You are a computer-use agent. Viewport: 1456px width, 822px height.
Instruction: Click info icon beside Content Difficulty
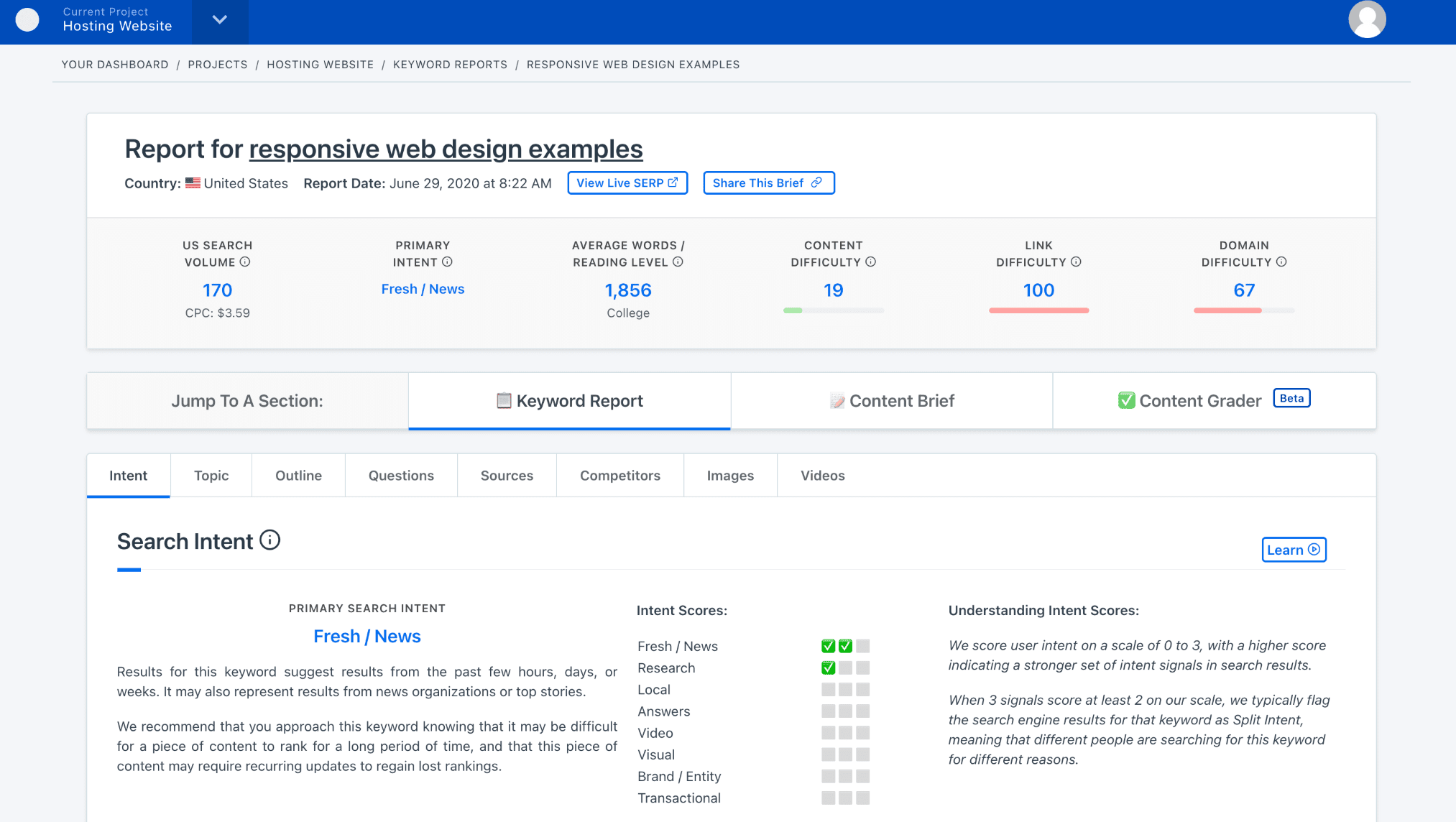pyautogui.click(x=870, y=262)
